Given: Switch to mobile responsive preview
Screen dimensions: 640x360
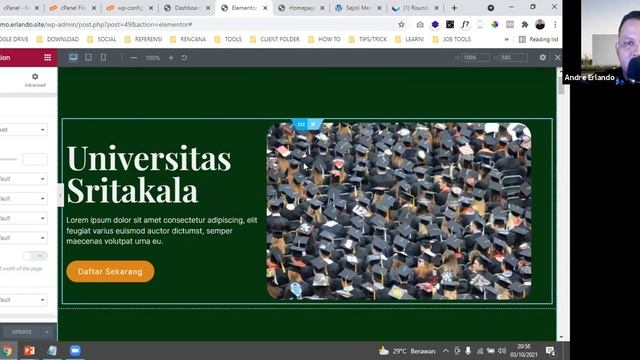Looking at the screenshot, I should (103, 57).
